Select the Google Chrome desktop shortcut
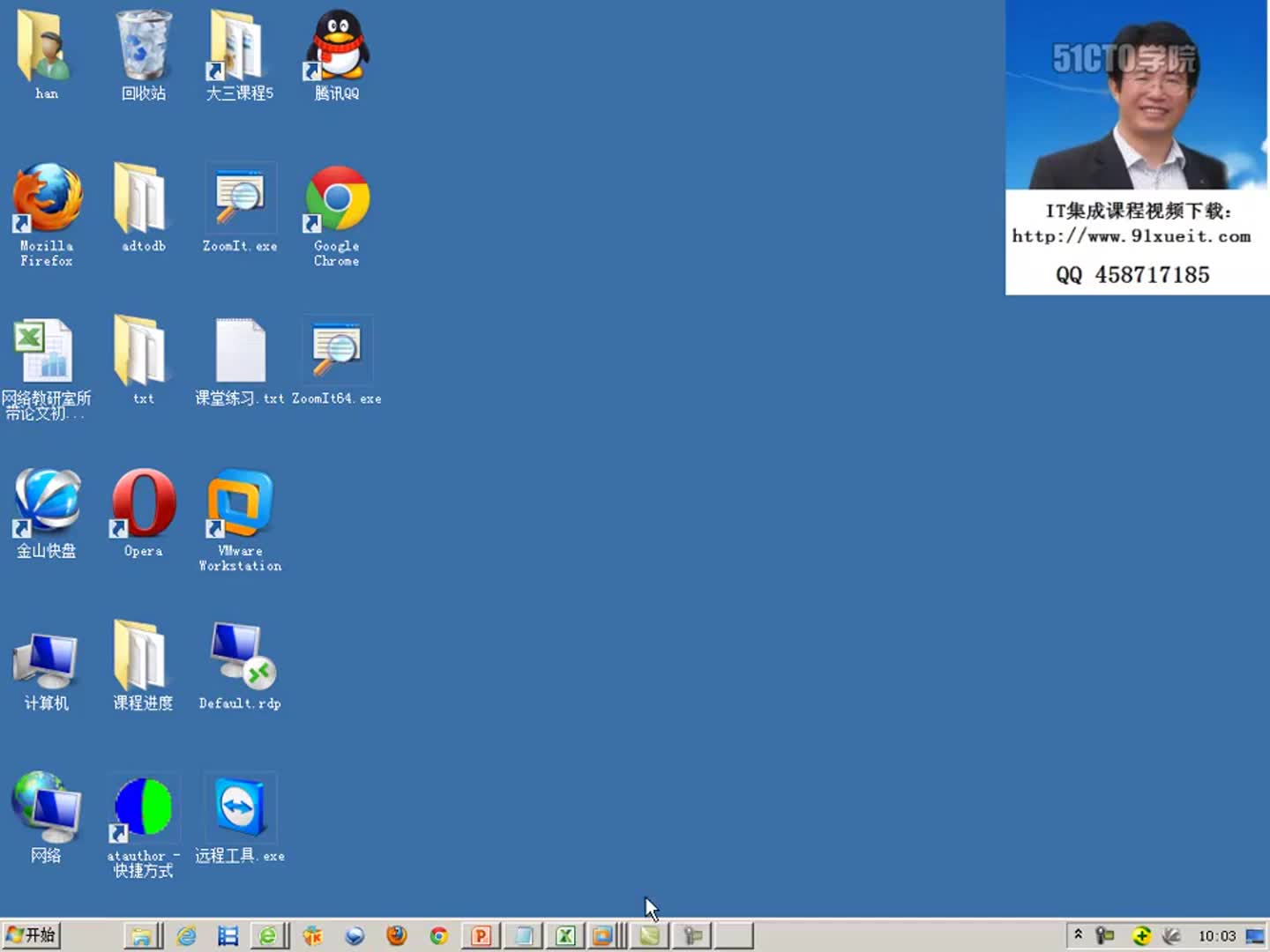Viewport: 1270px width, 952px height. pyautogui.click(x=336, y=214)
